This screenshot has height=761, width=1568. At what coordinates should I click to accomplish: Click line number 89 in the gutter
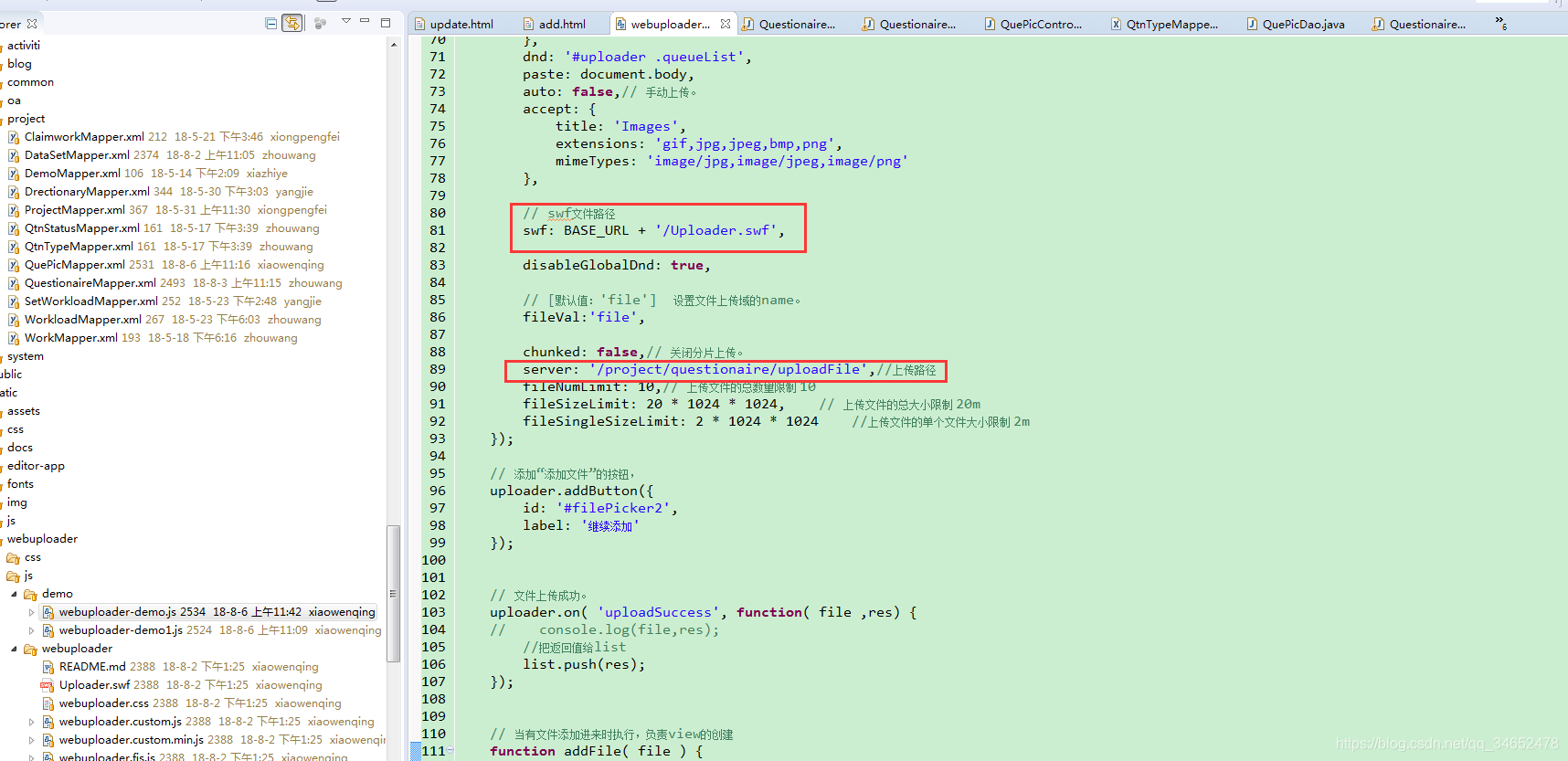click(438, 369)
